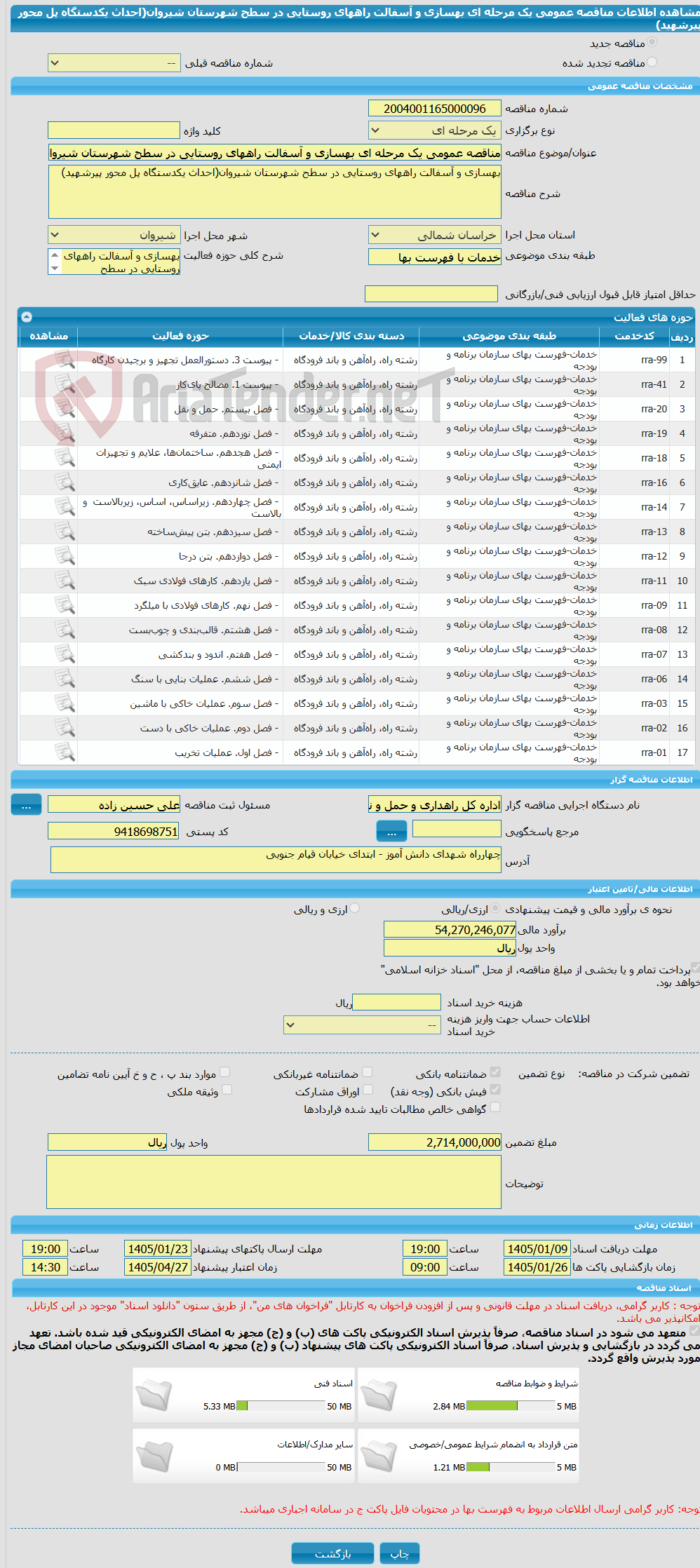Open the متن قرارداد folder icon

[379, 1457]
